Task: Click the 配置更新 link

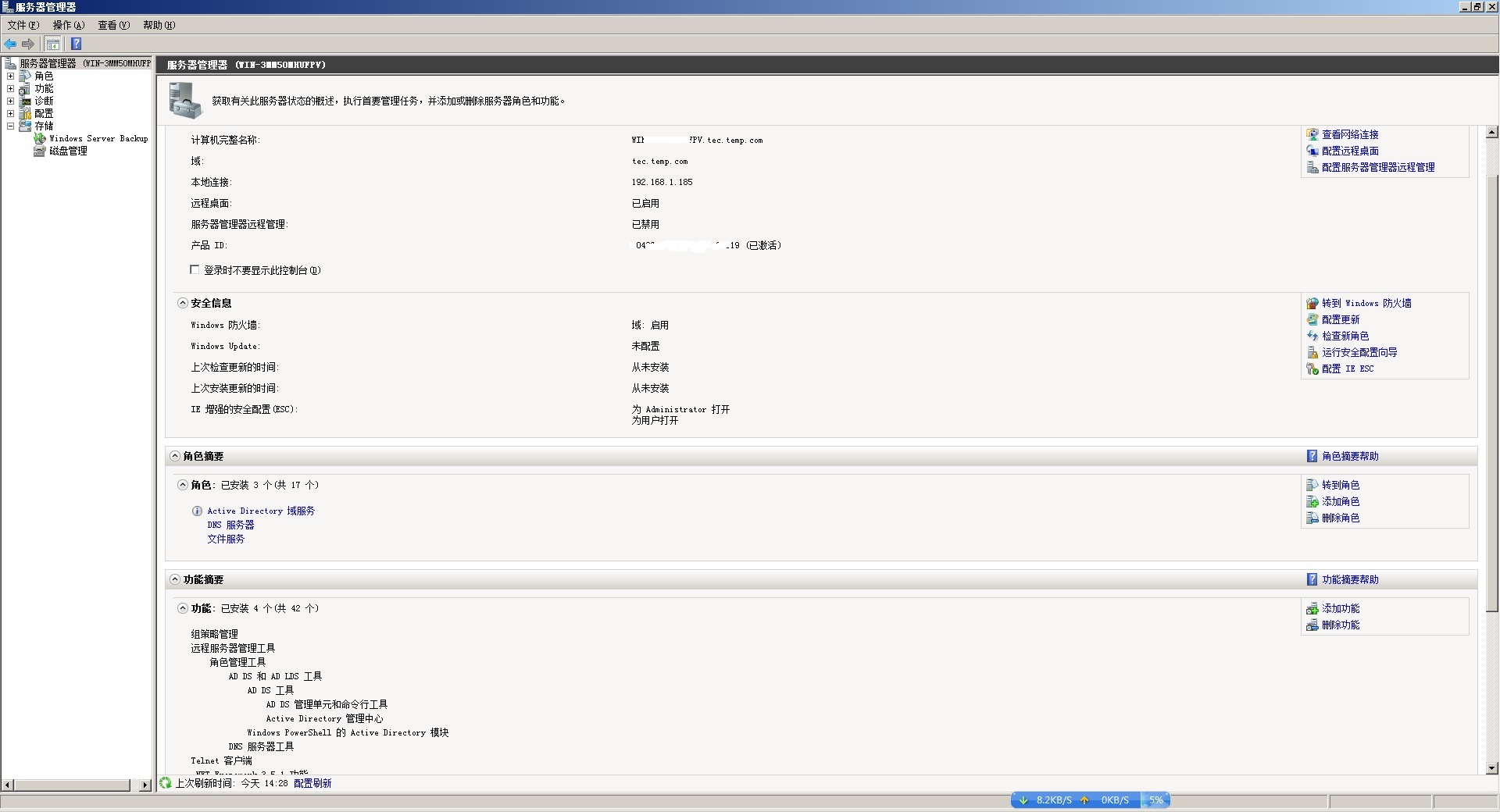Action: tap(1341, 319)
